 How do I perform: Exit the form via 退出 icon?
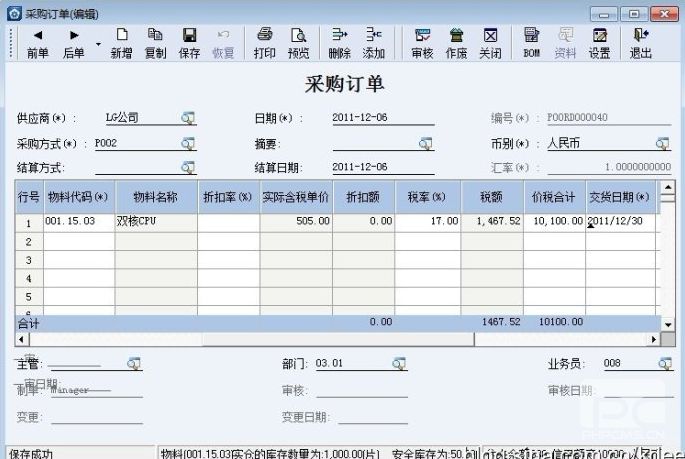coord(641,42)
